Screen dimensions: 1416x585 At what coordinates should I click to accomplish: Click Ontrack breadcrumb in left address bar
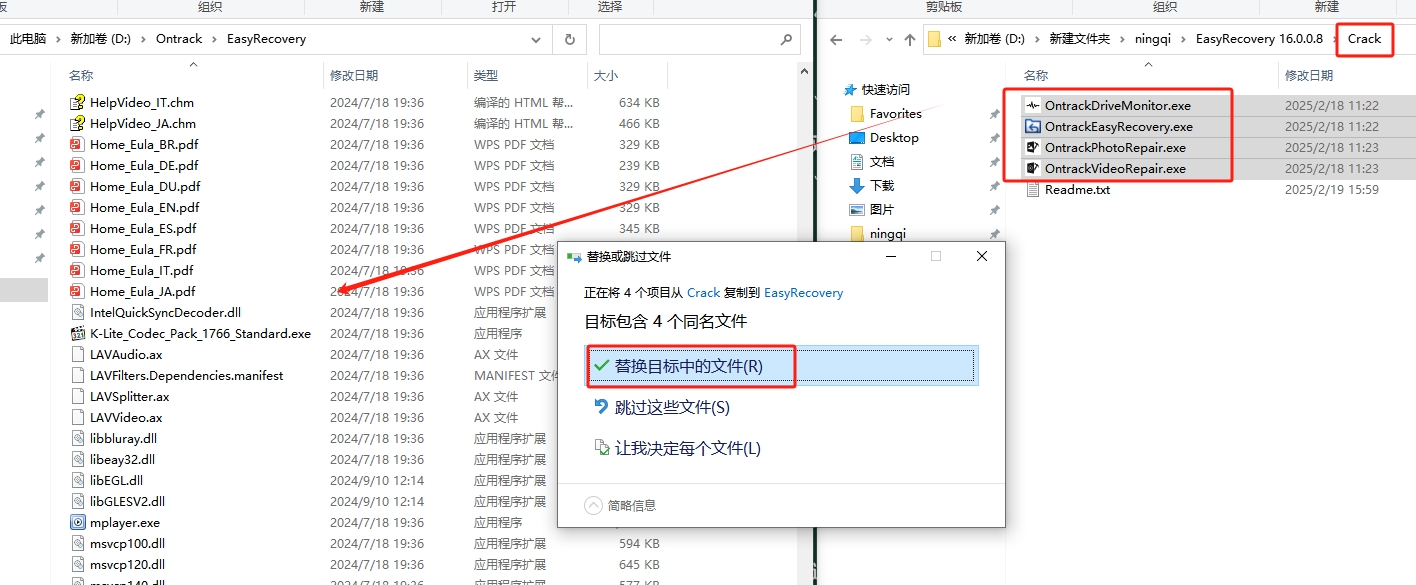click(x=179, y=39)
